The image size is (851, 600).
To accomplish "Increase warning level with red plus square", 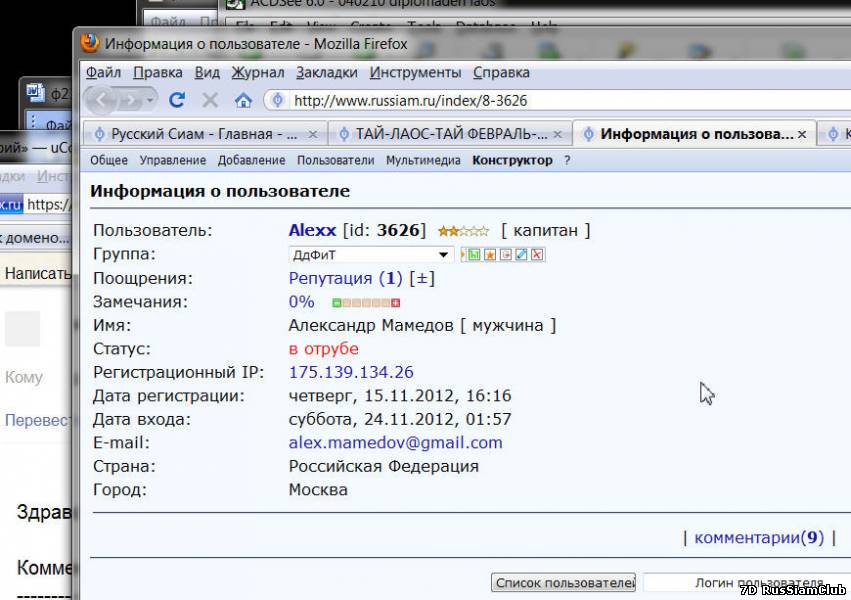I will click(x=396, y=303).
